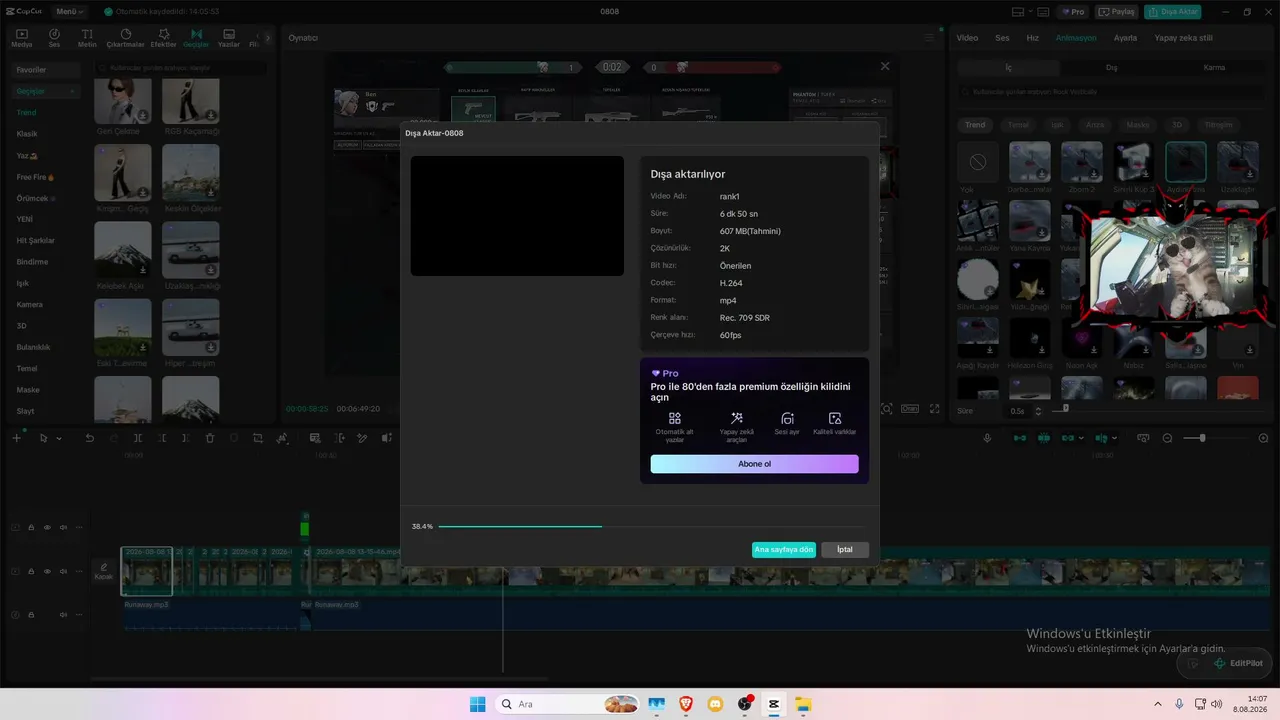Open the Çıkartmalar stickers panel
Screen dimensions: 1280x720
pyautogui.click(x=126, y=38)
